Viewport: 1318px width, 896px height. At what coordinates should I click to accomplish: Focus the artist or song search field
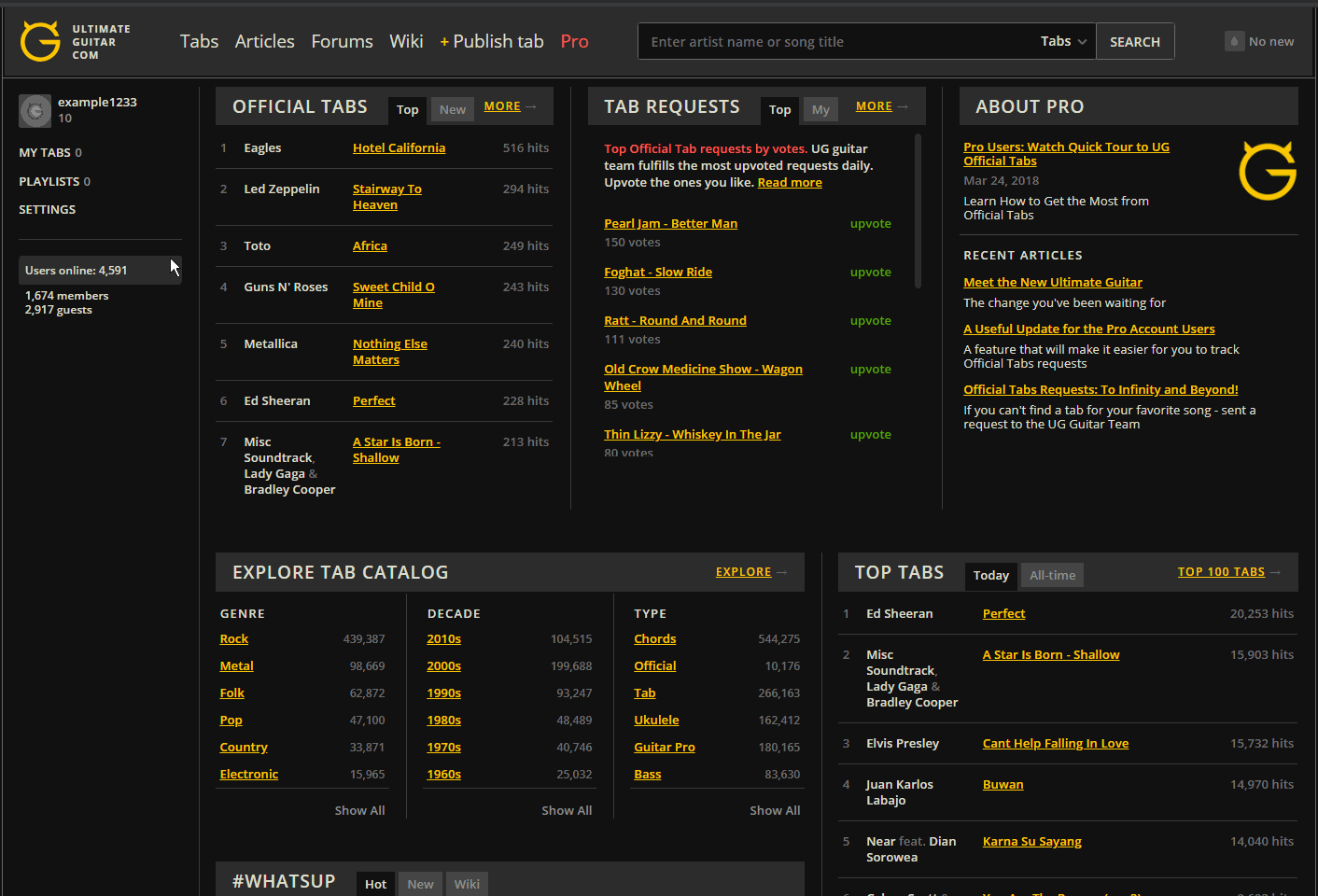coord(835,41)
